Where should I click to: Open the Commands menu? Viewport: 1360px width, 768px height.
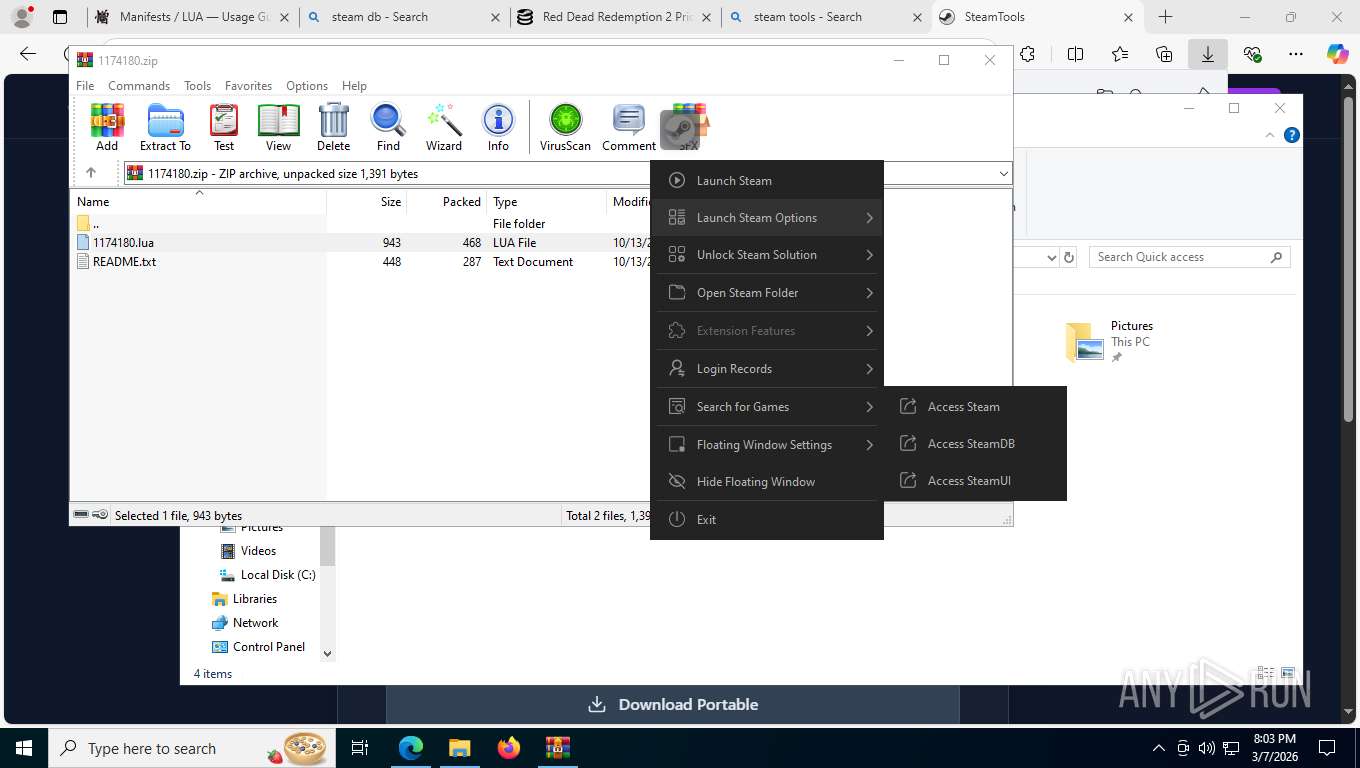click(x=139, y=86)
